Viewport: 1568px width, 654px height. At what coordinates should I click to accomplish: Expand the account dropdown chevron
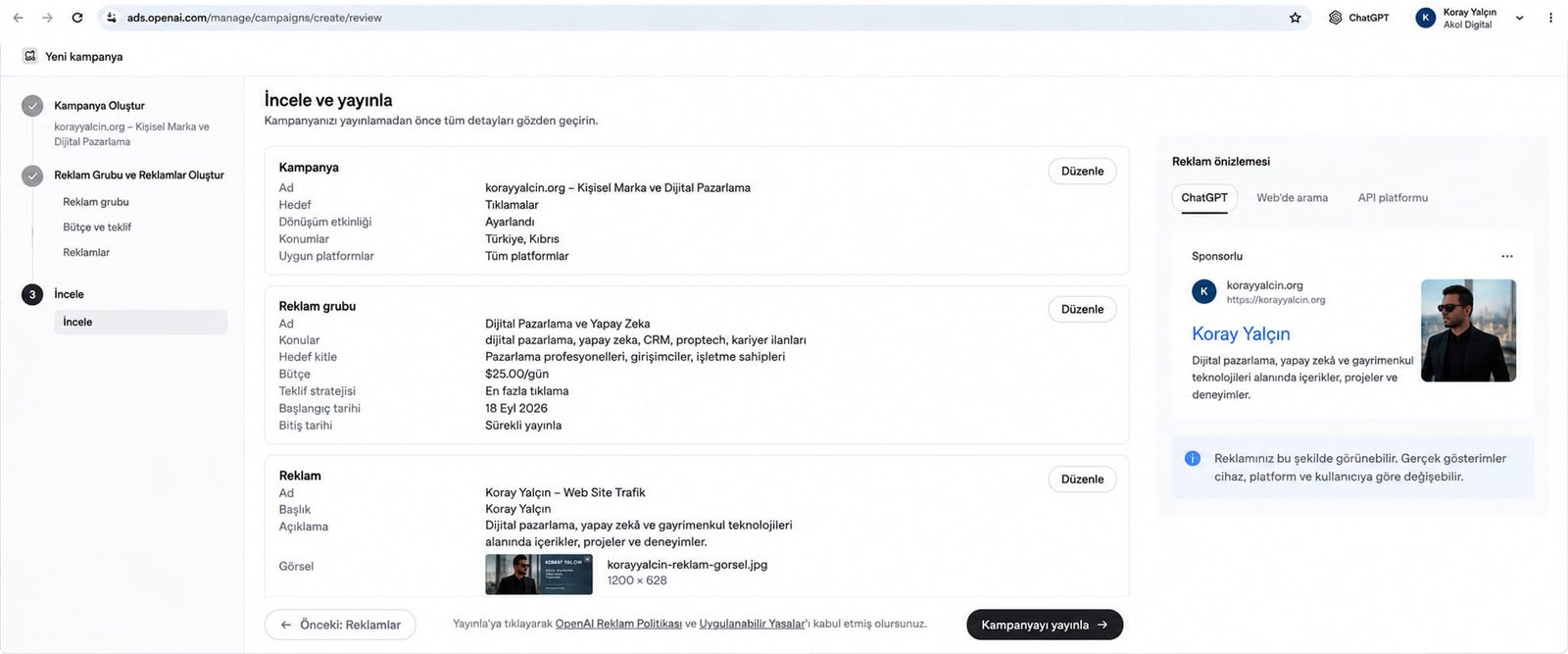click(x=1520, y=18)
